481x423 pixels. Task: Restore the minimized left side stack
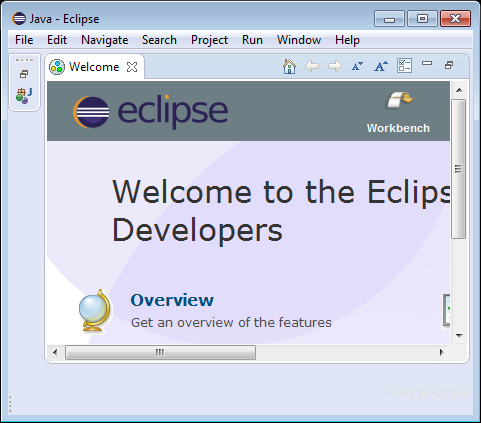[24, 74]
